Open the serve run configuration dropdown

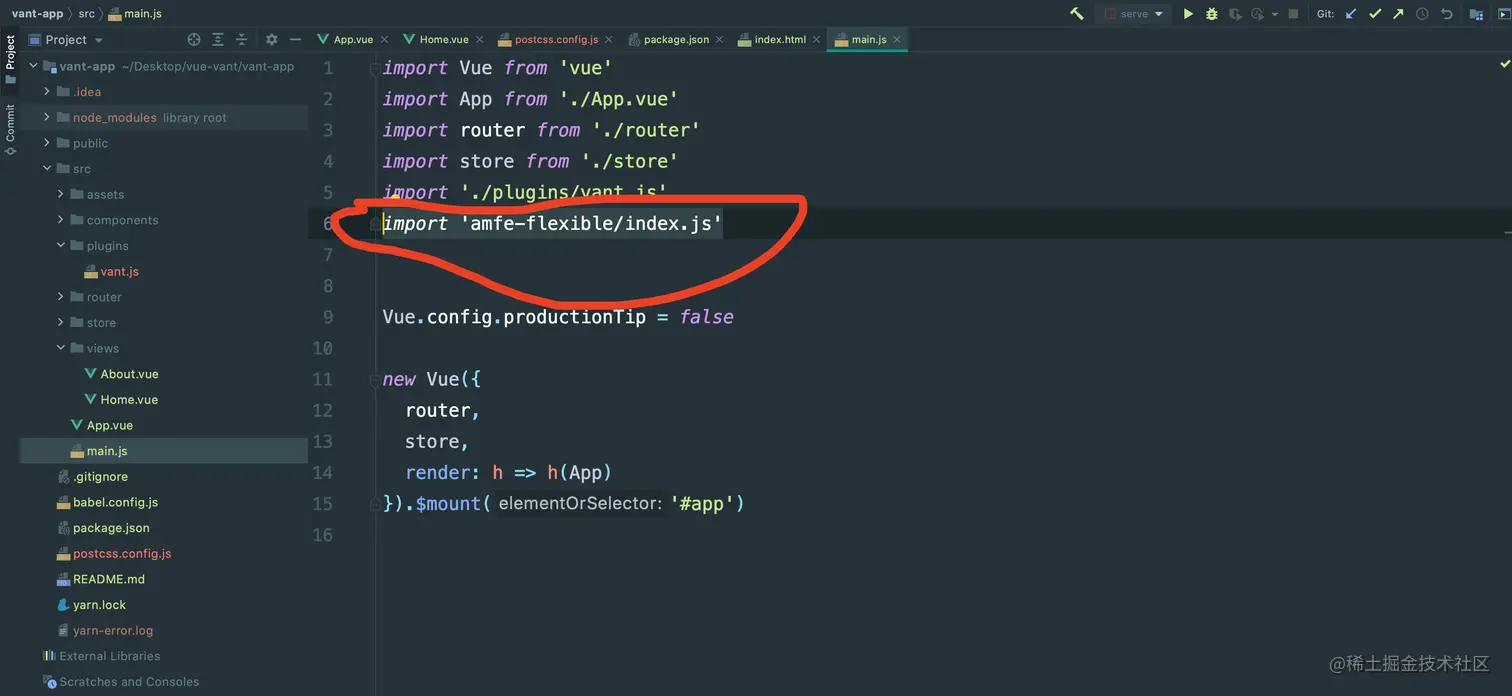[1133, 14]
